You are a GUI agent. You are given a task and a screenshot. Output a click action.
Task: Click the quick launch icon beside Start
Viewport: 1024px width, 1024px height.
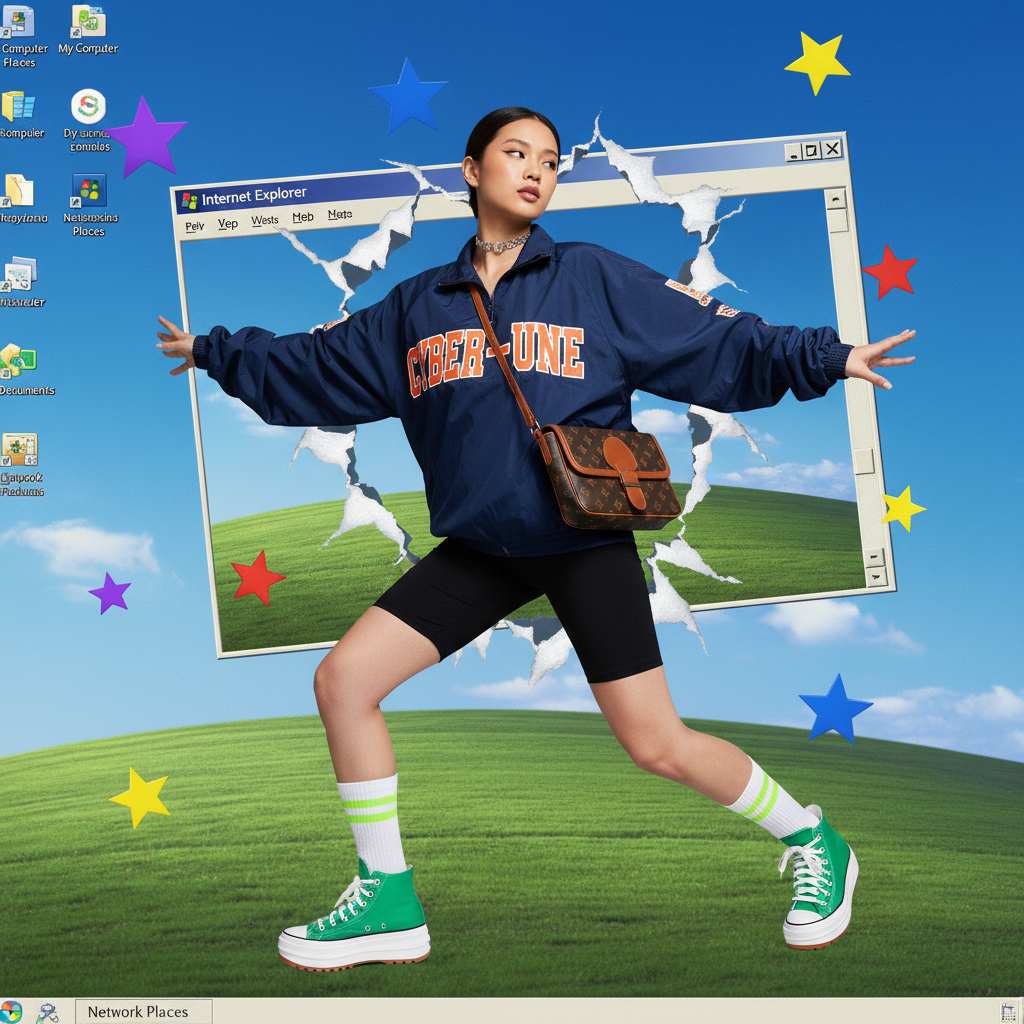pos(46,1012)
